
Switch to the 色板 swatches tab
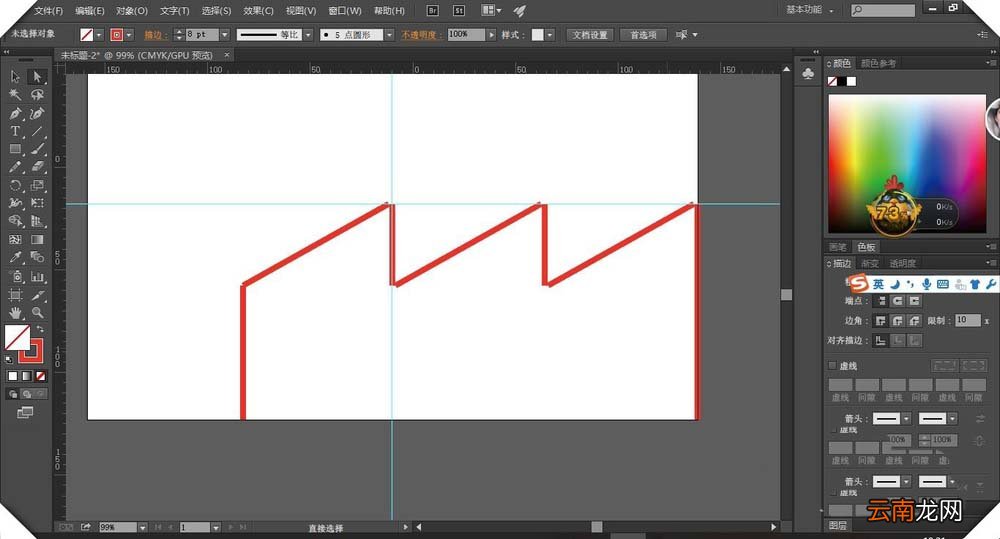click(866, 247)
